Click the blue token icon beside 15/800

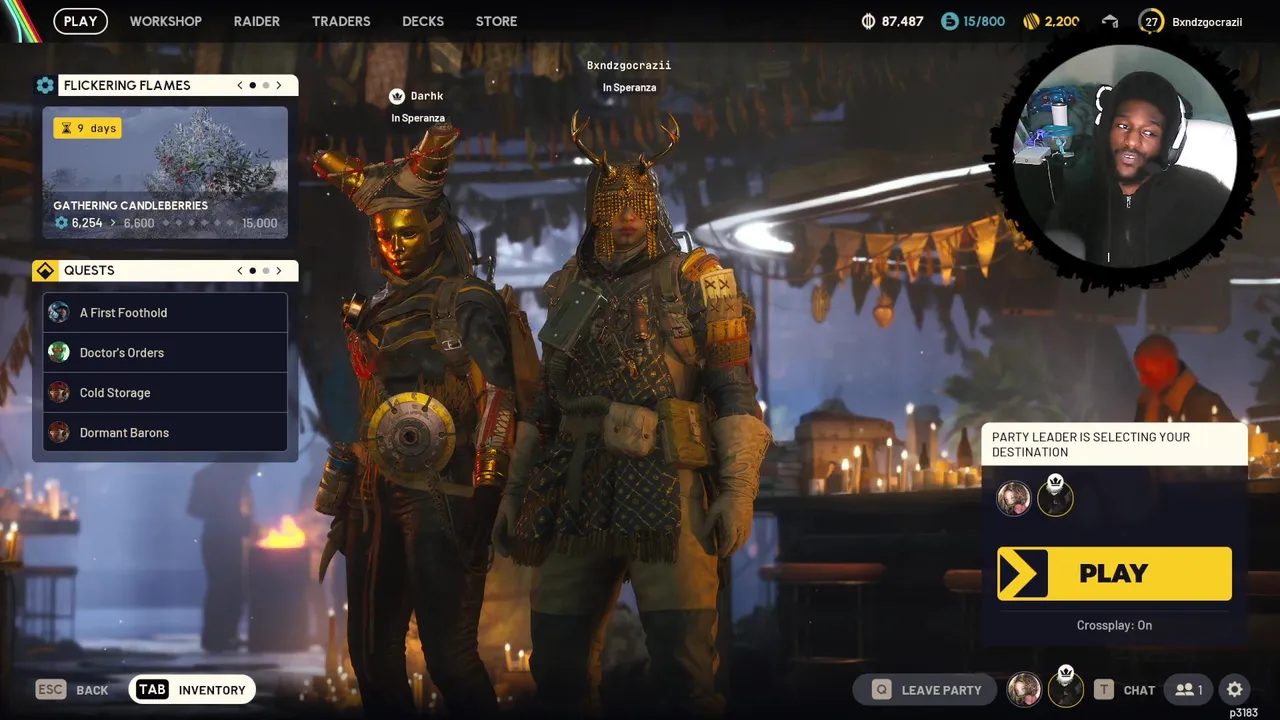click(950, 21)
